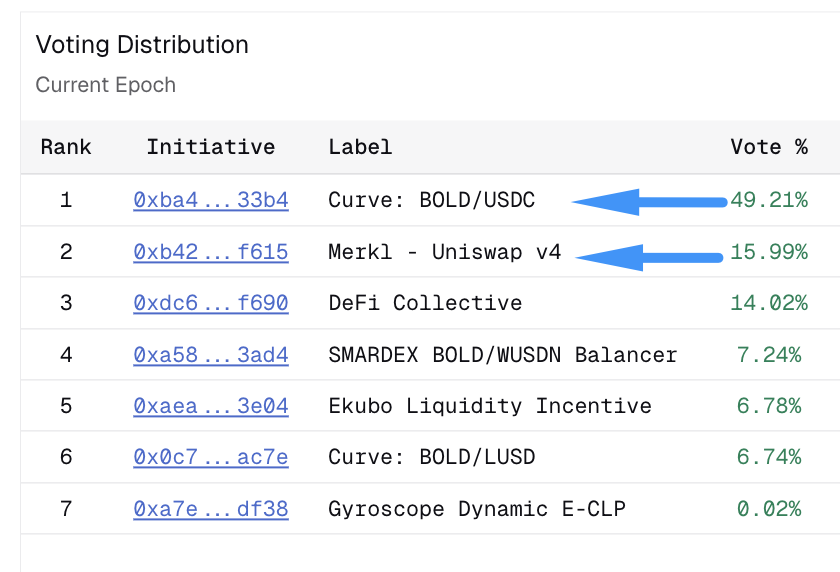The height and width of the screenshot is (572, 840).
Task: Select the Ekubo Liquidity Incentive label
Action: coord(490,406)
